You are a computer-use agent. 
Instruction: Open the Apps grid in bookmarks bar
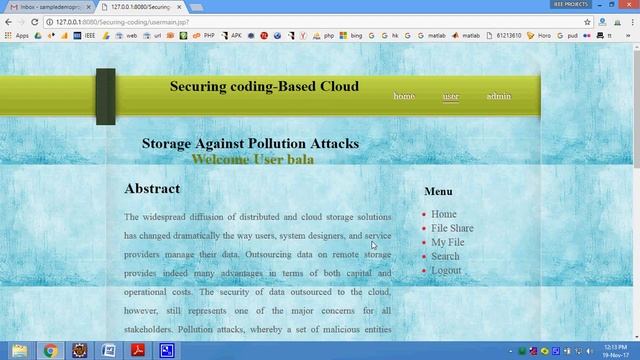click(17, 36)
